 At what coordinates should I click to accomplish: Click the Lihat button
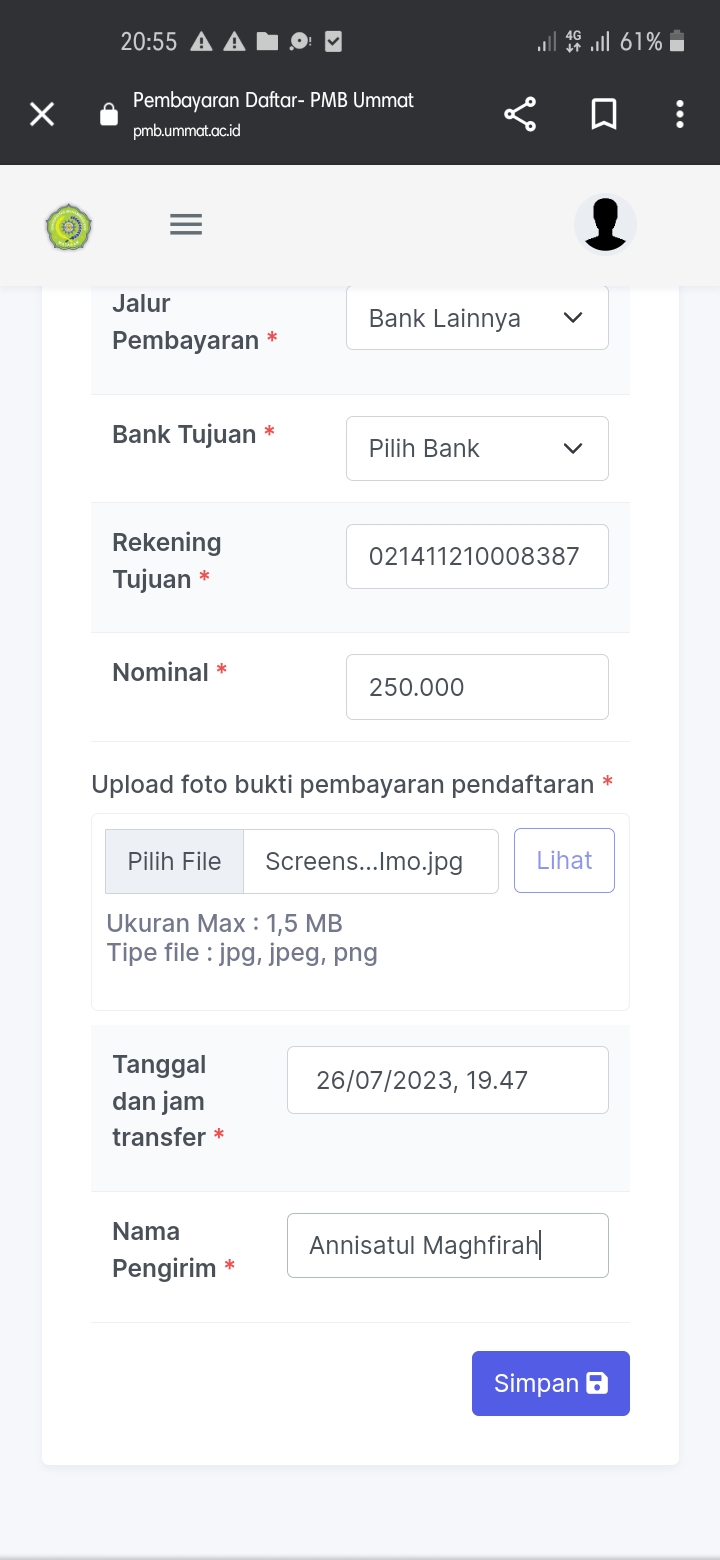coord(564,861)
